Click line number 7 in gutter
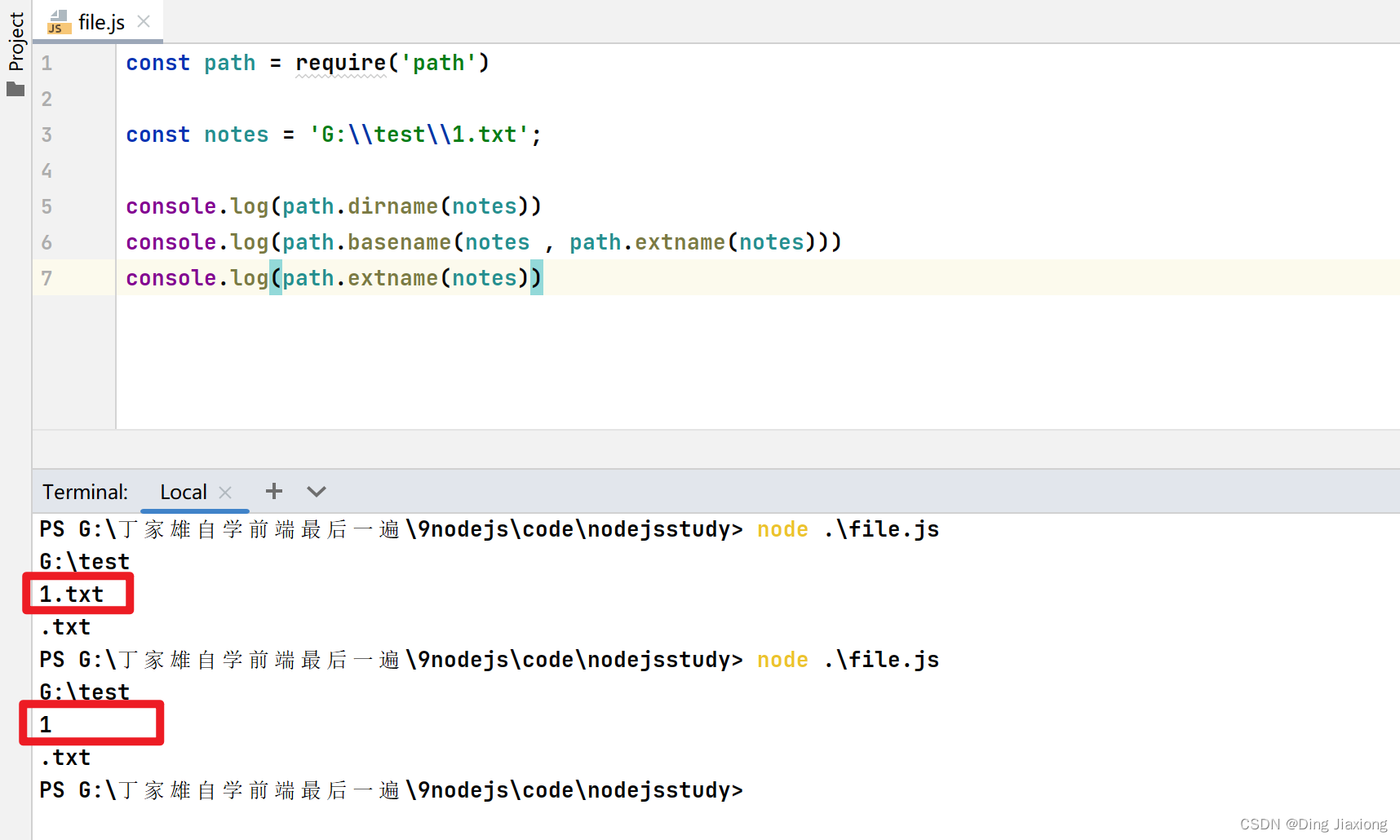This screenshot has width=1400, height=840. coord(47,279)
